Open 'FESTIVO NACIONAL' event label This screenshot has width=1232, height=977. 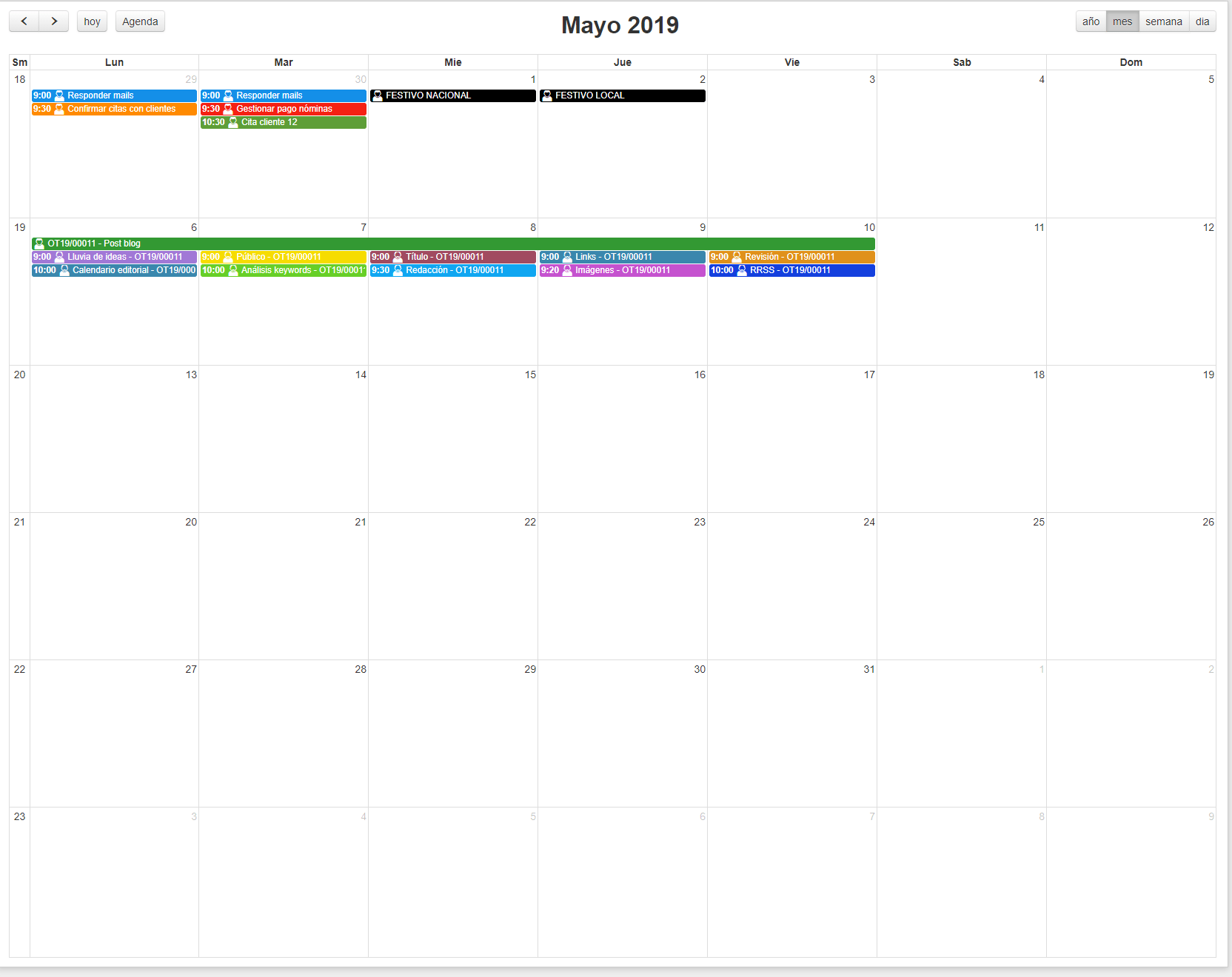pos(428,95)
